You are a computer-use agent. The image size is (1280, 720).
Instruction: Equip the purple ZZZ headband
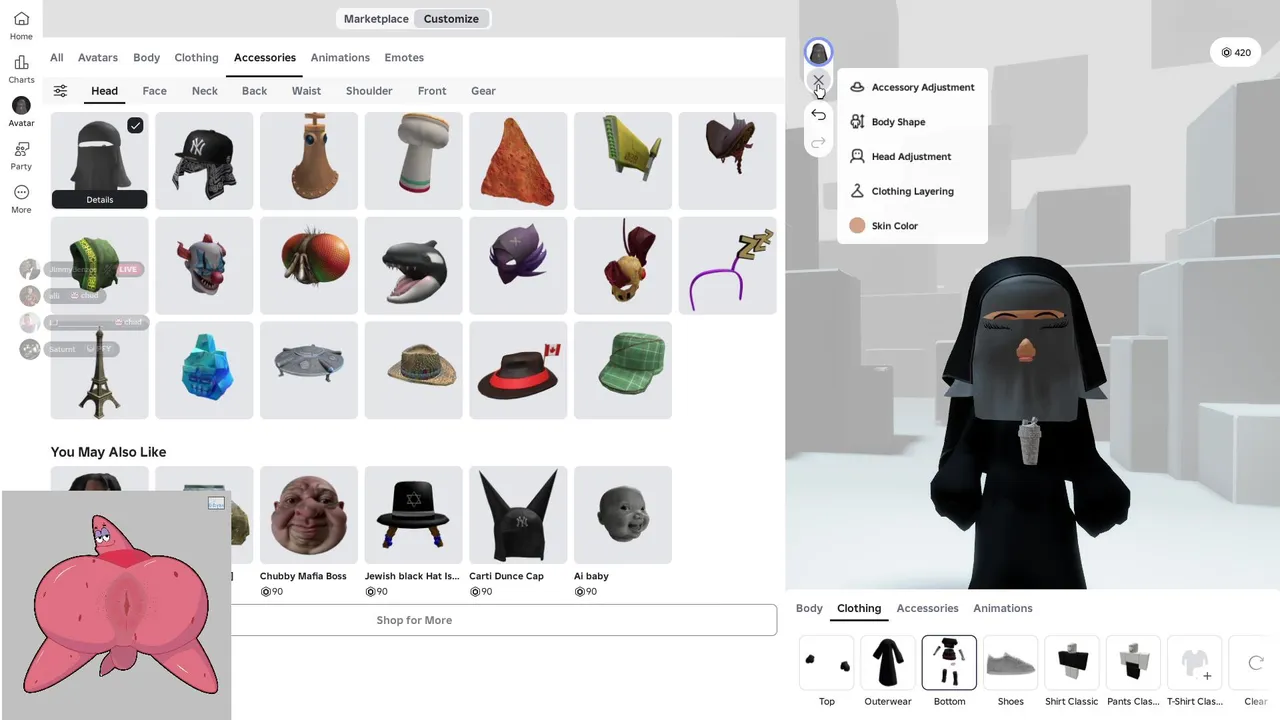pos(727,266)
